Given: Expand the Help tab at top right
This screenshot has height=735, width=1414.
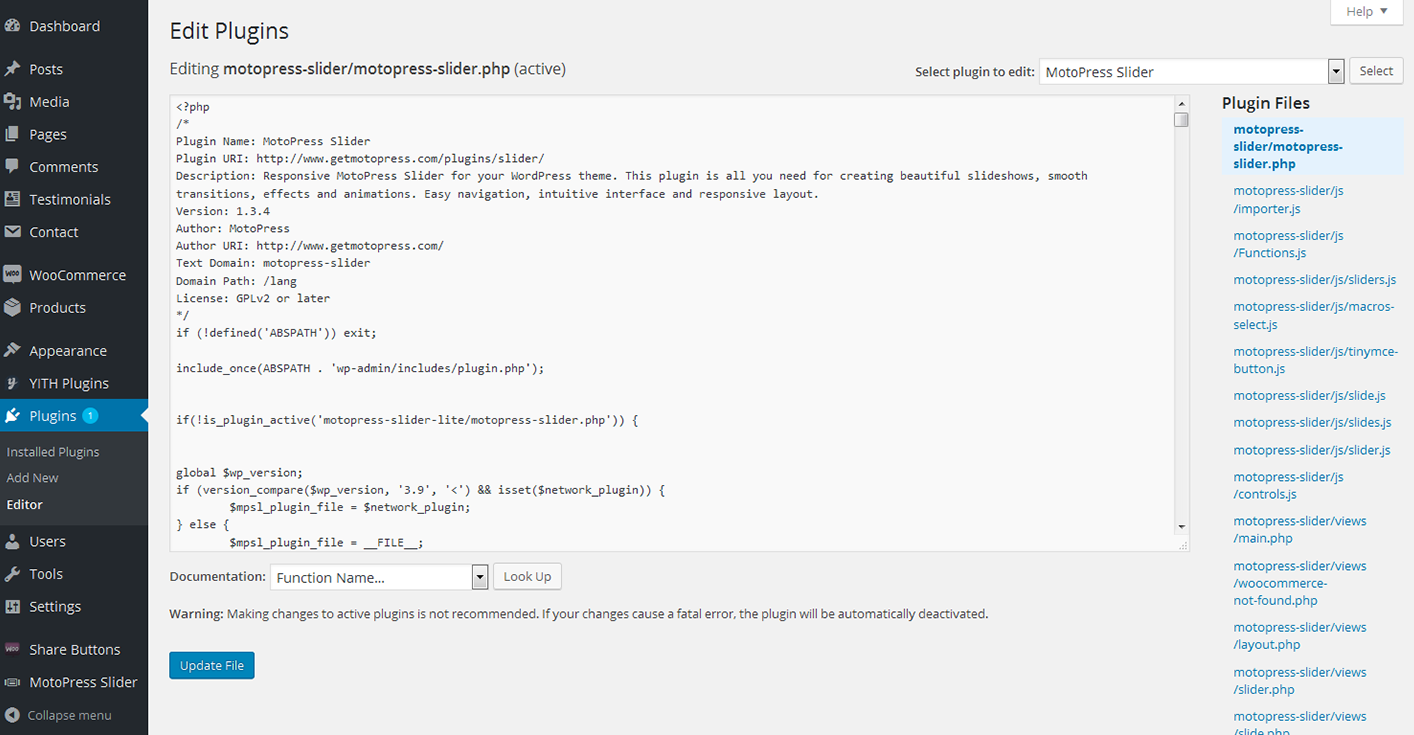Looking at the screenshot, I should 1366,12.
